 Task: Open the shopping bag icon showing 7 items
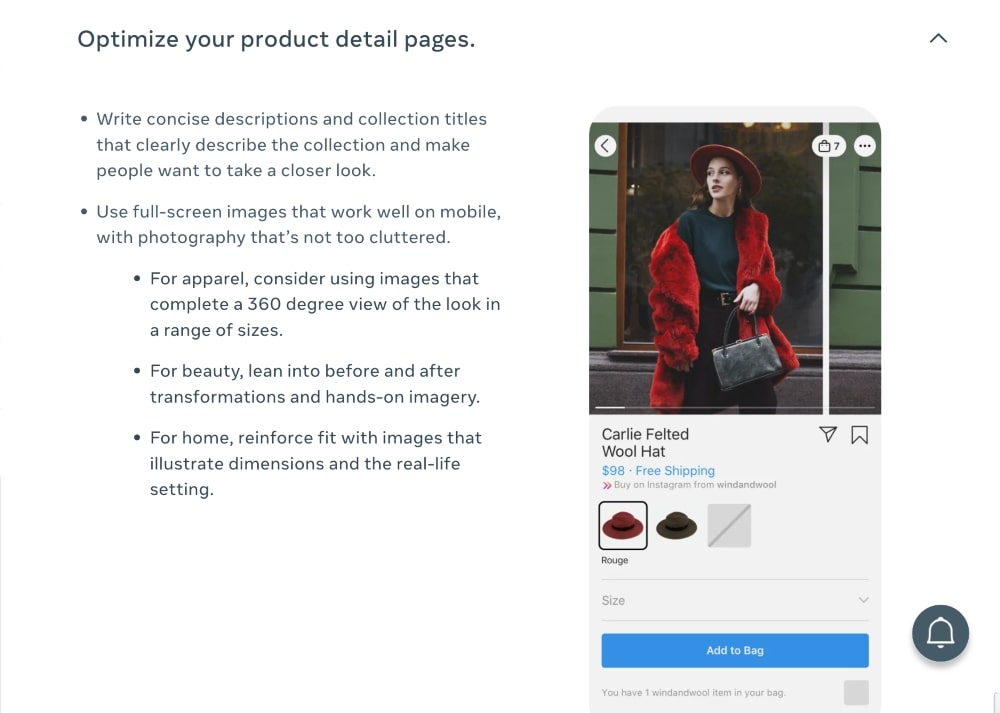tap(829, 145)
